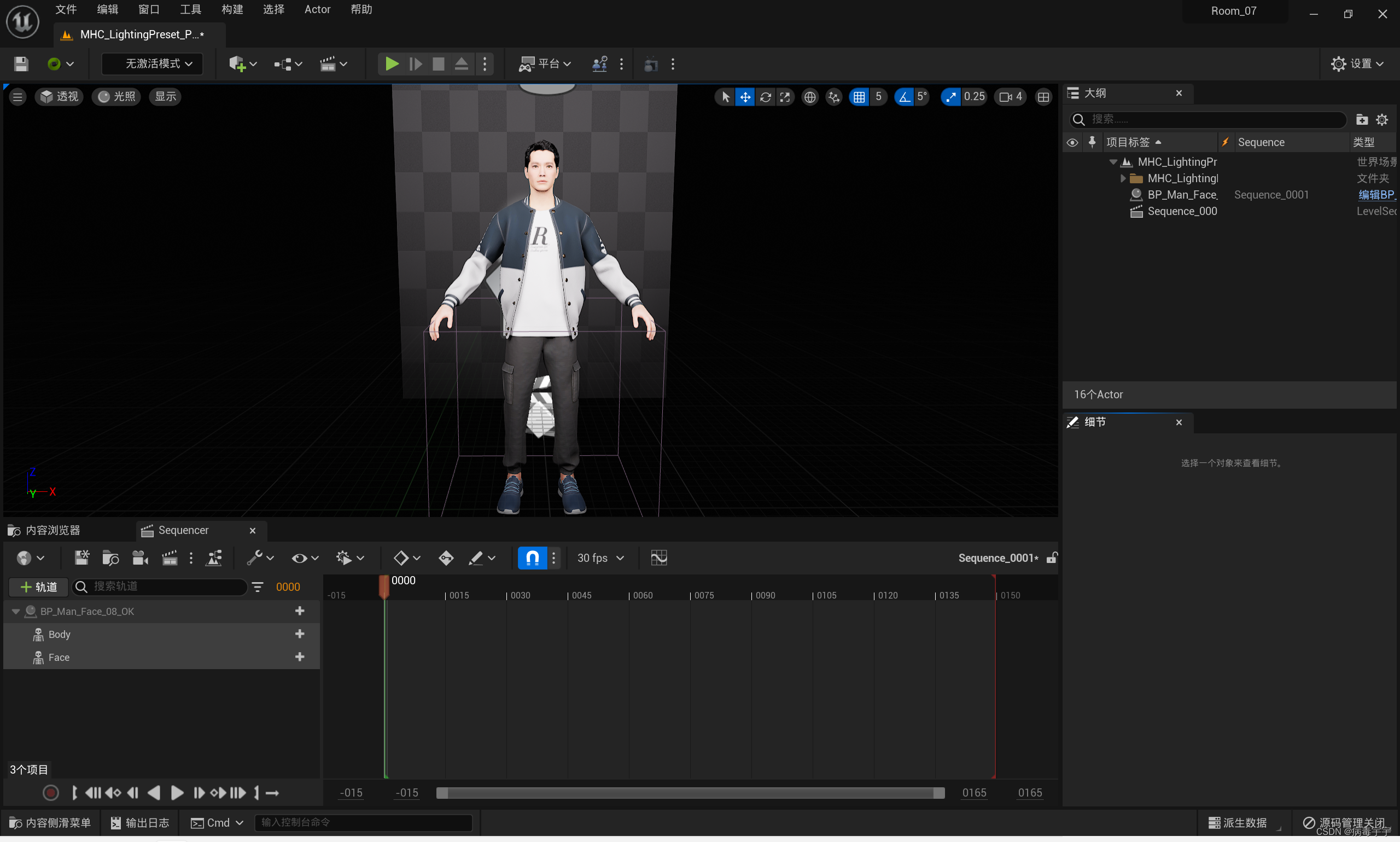Expand the MHC_Lighting folder in the outliner
The width and height of the screenshot is (1400, 842).
click(1124, 178)
